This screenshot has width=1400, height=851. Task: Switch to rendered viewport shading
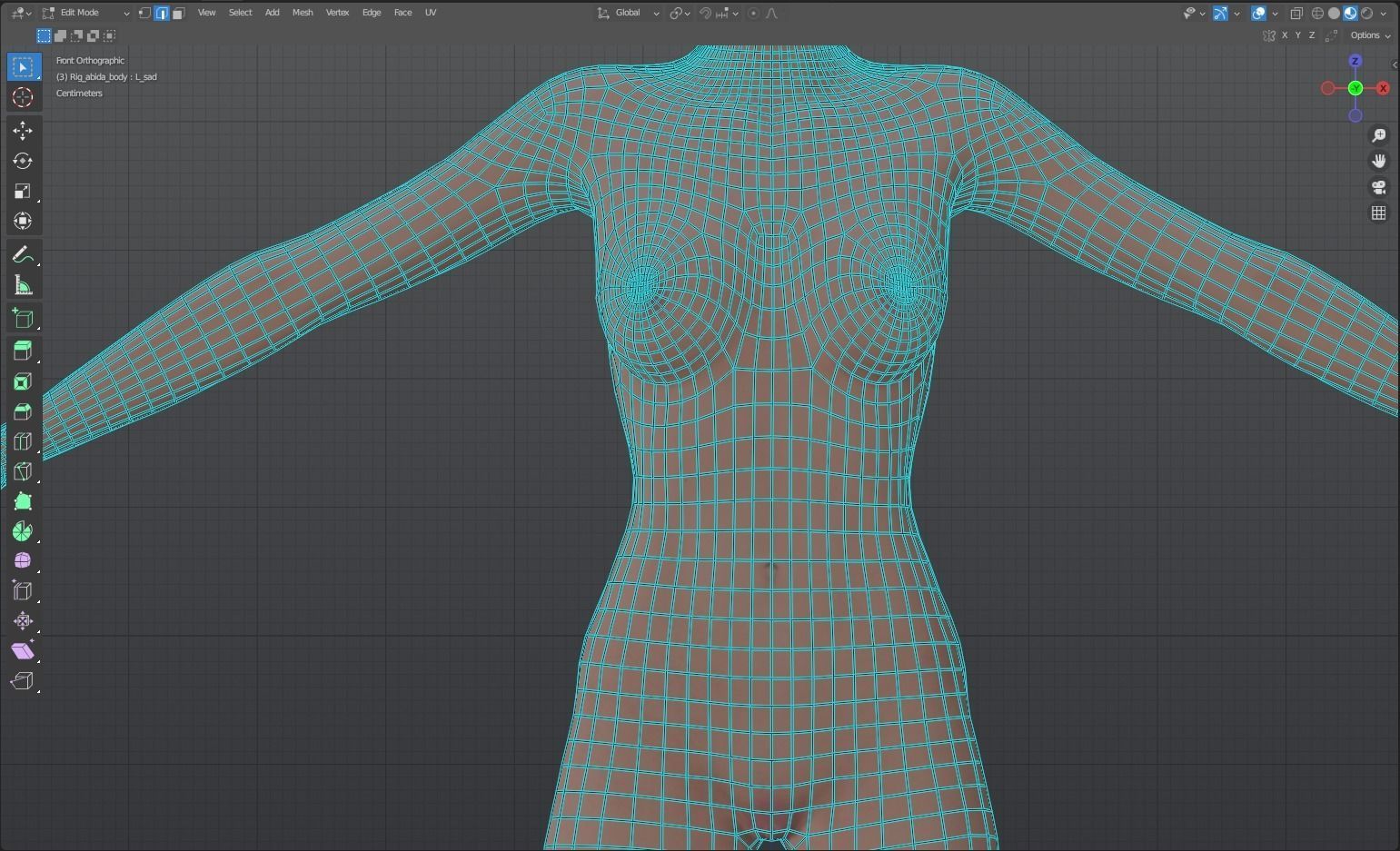1366,13
